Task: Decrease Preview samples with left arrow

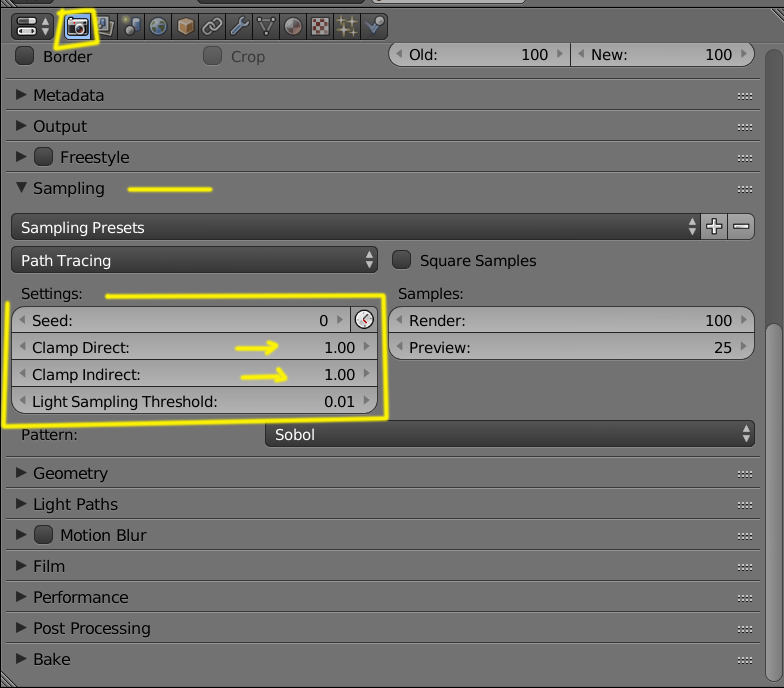Action: 399,346
